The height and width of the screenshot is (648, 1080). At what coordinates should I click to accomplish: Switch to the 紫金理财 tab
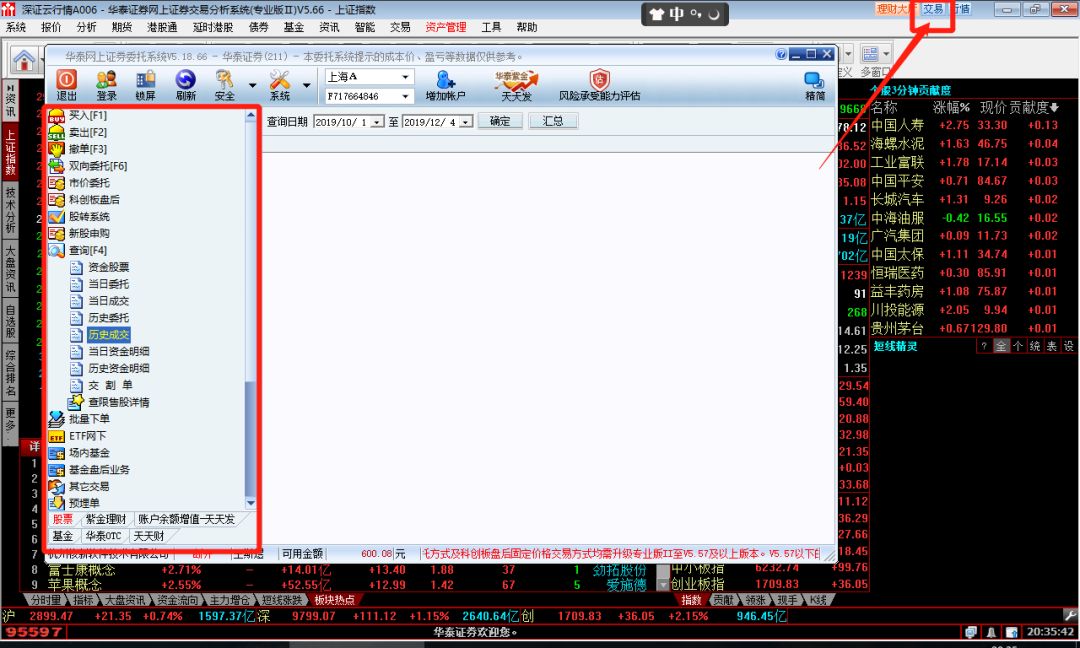point(105,519)
